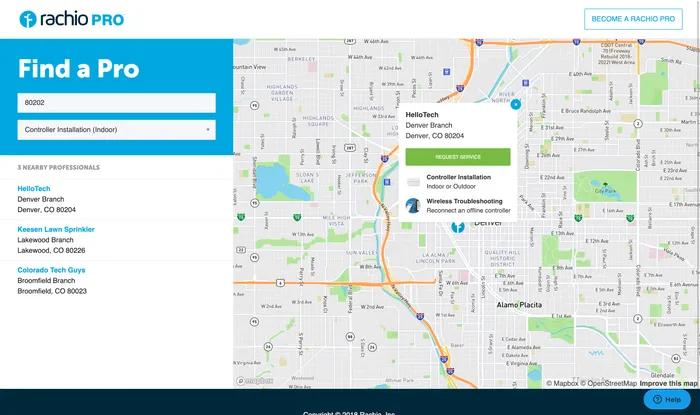Click the Rachio map pin near Denver
Screen dimensions: 700x415
pyautogui.click(x=458, y=227)
